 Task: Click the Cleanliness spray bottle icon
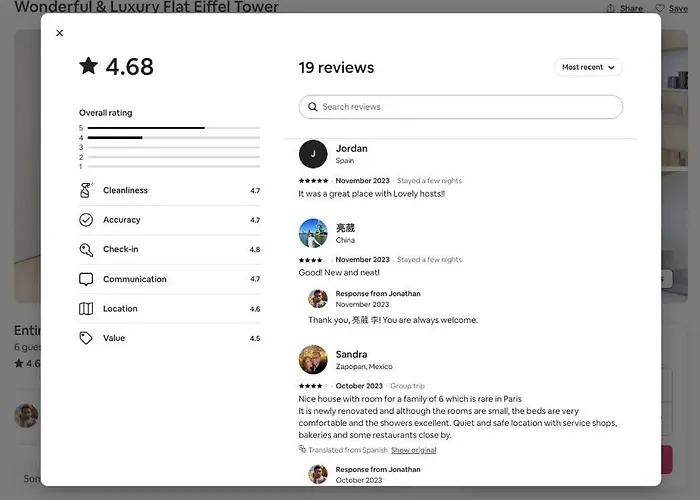pos(86,190)
